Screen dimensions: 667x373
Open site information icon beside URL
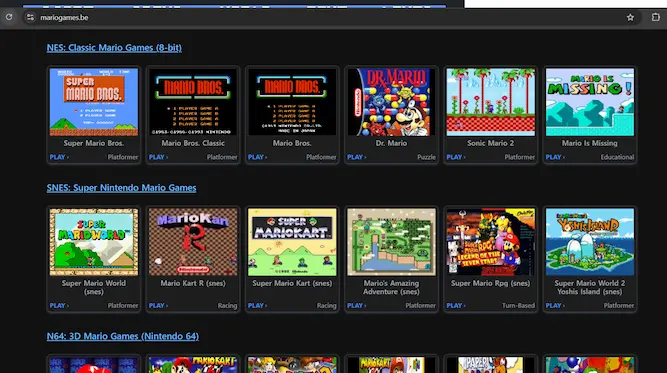click(x=30, y=17)
